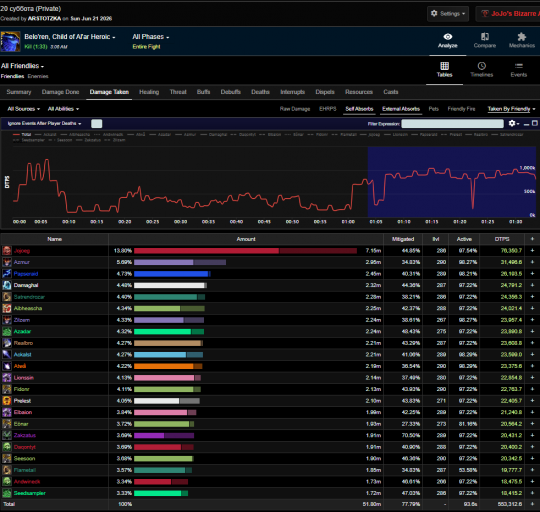The image size is (540, 512).
Task: Click Azadar's class spec icon
Action: pyautogui.click(x=7, y=331)
